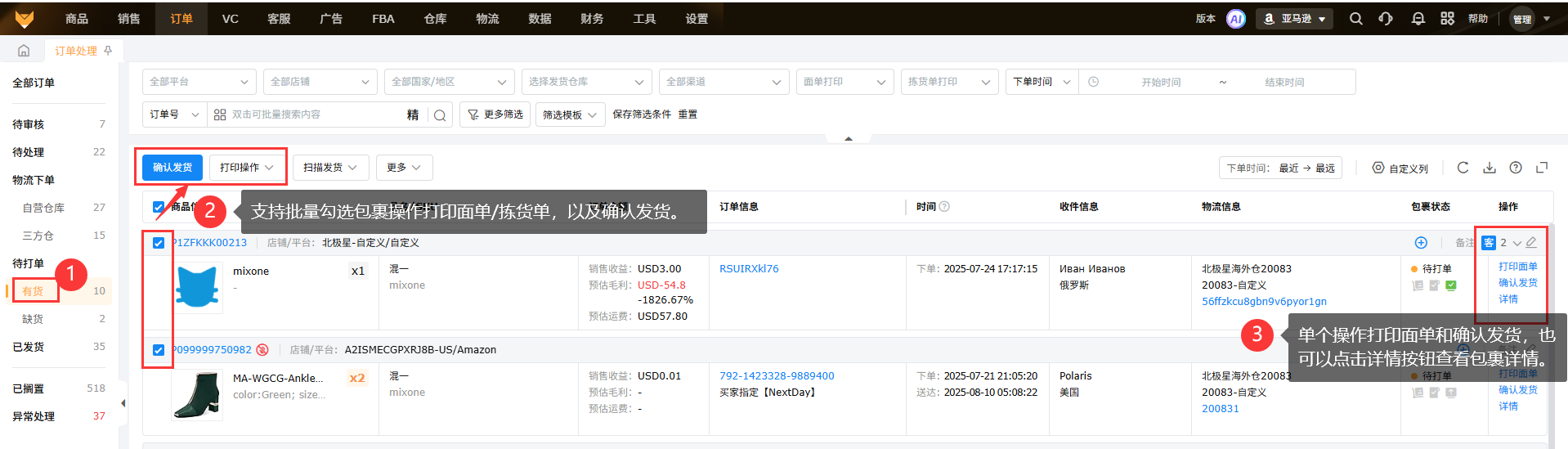
Task: Open the 更多 actions dropdown
Action: click(x=405, y=168)
